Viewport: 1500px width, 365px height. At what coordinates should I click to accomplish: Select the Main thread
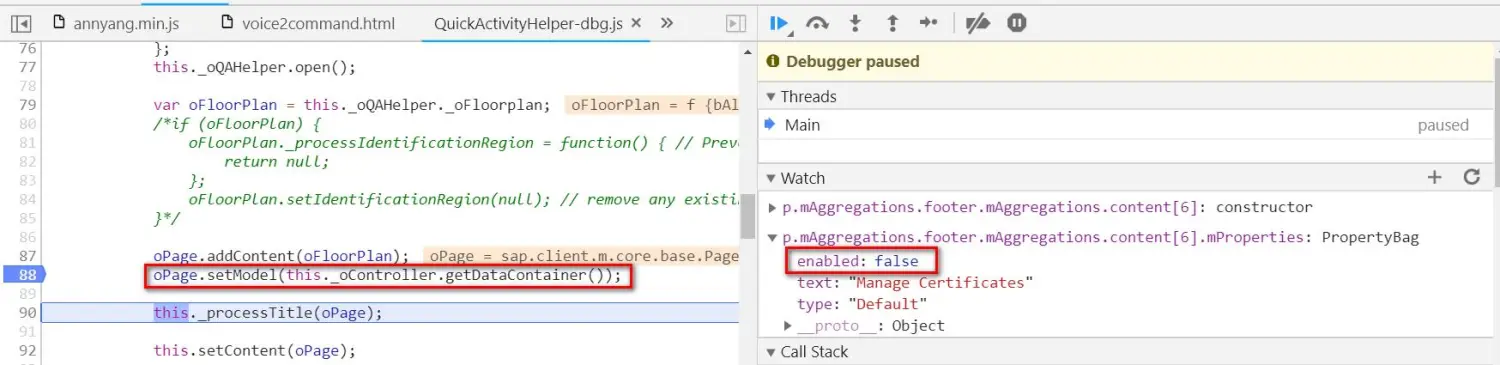(x=1128, y=125)
